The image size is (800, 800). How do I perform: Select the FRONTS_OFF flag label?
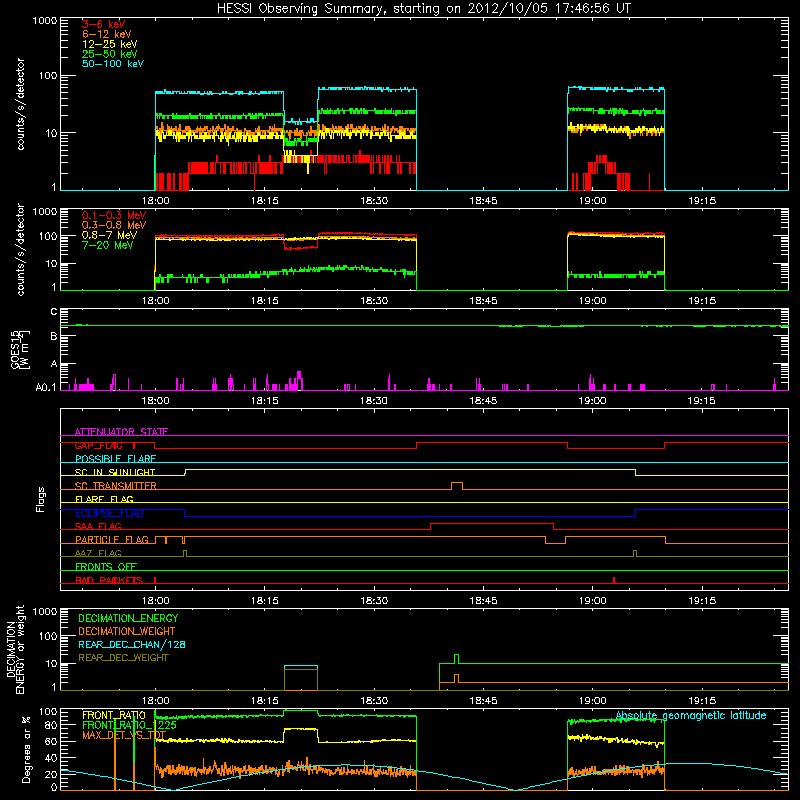[106, 567]
